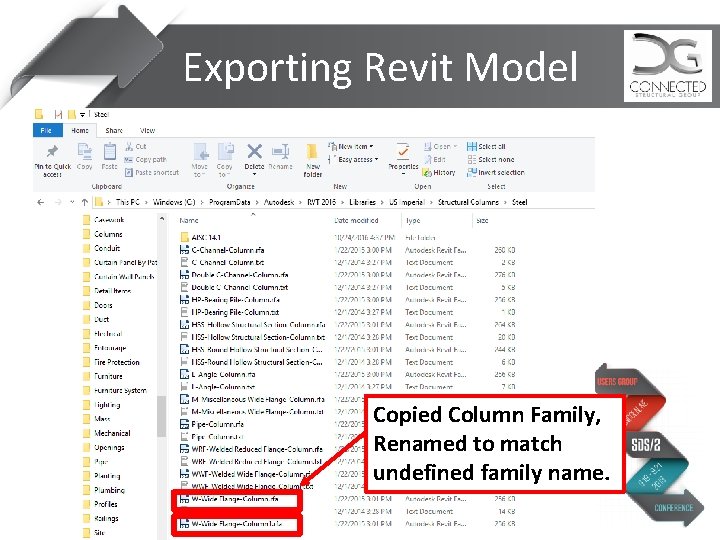Click the Properties icon

[x=403, y=151]
